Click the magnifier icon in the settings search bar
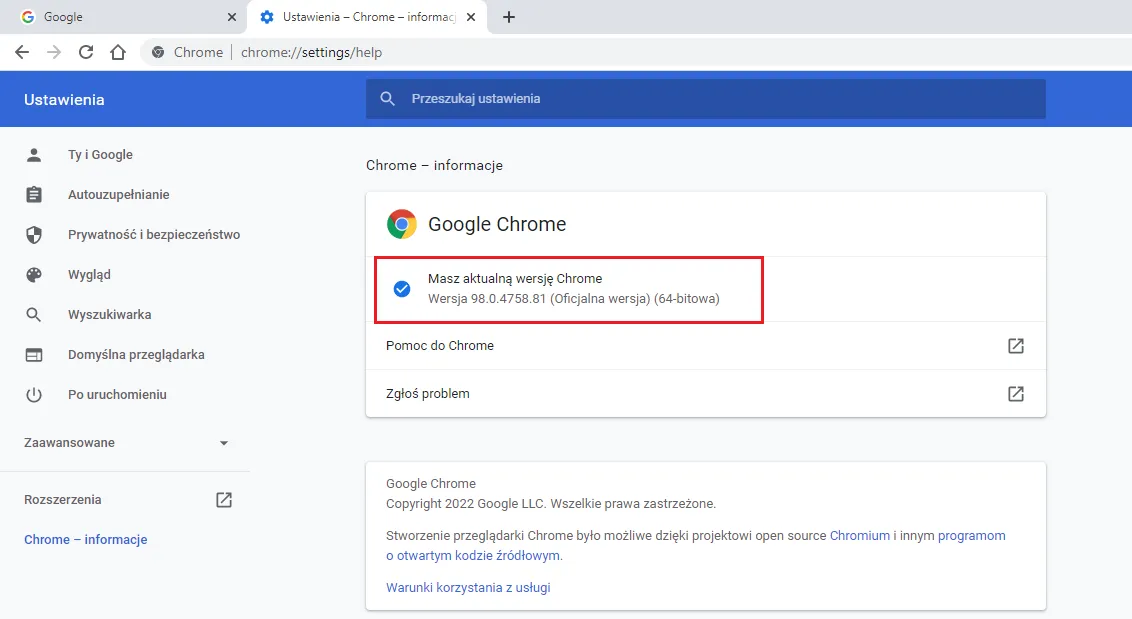Screen dimensions: 1132x619 click(388, 99)
